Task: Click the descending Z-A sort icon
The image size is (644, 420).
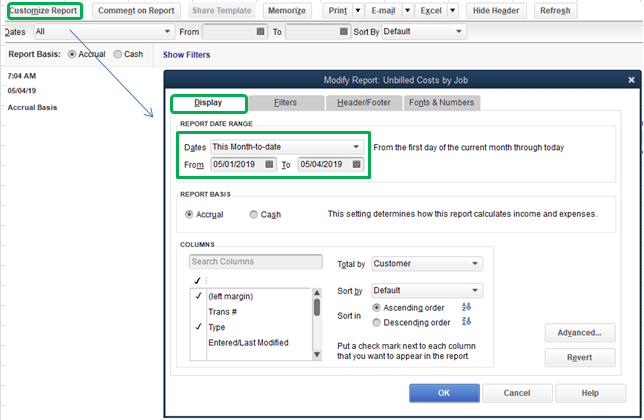Action: (466, 321)
